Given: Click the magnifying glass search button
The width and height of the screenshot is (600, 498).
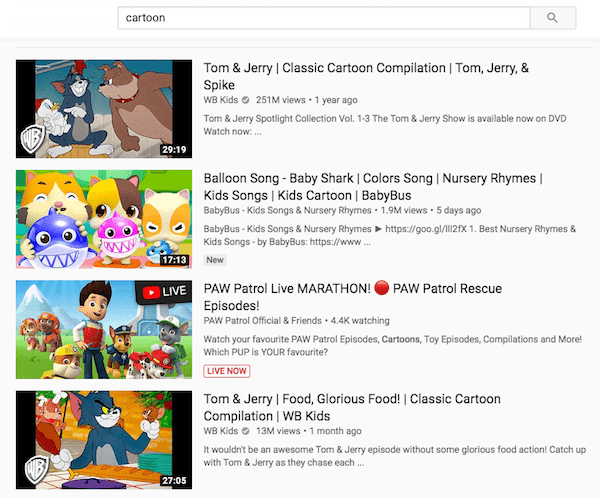Looking at the screenshot, I should 553,18.
